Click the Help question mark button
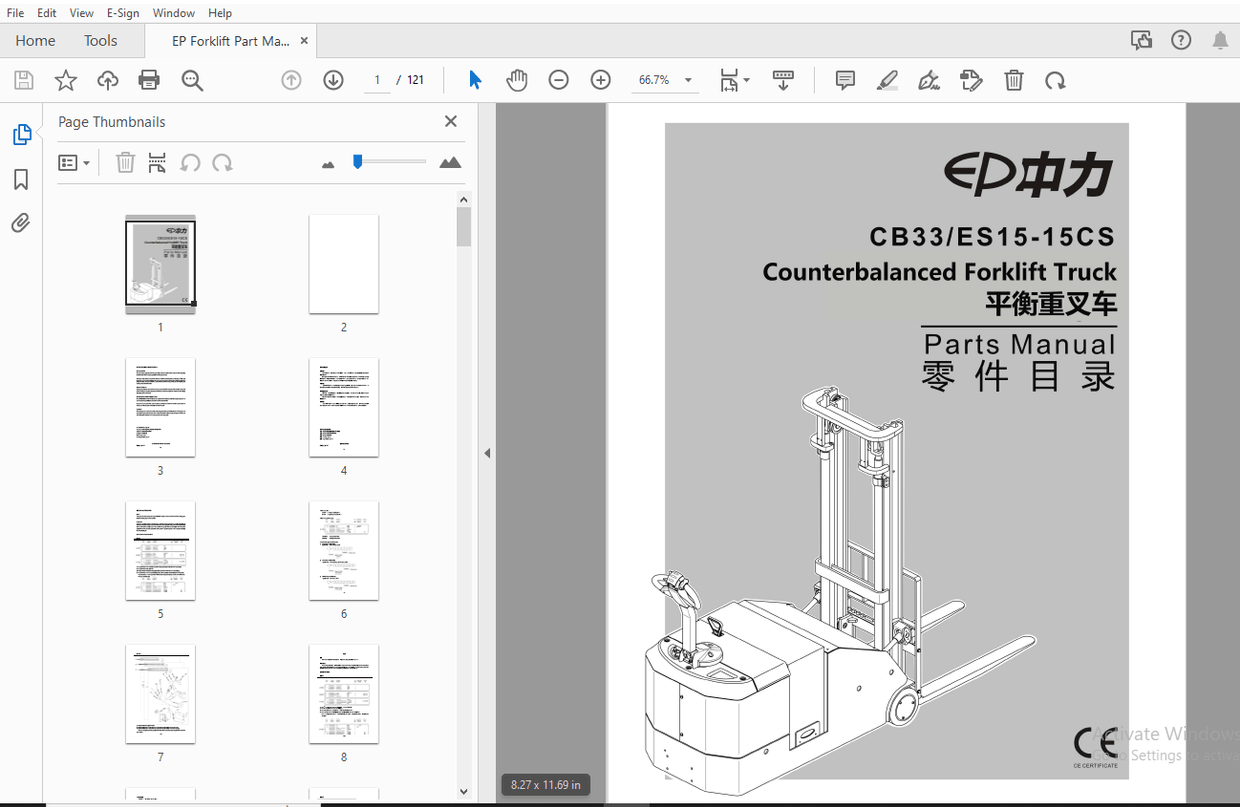This screenshot has width=1240, height=807. tap(1181, 40)
